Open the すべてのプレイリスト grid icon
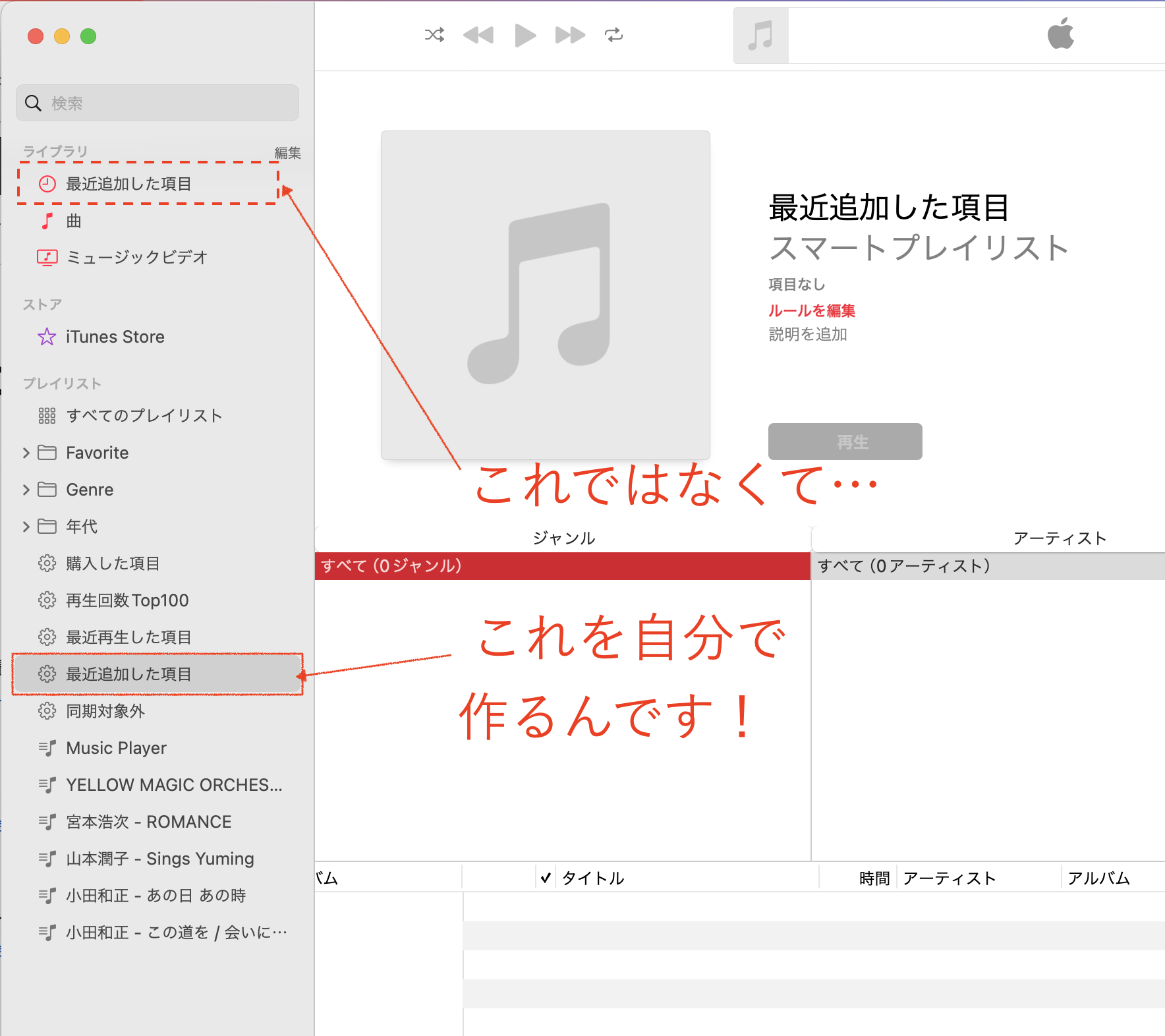This screenshot has width=1165, height=1036. pos(47,416)
